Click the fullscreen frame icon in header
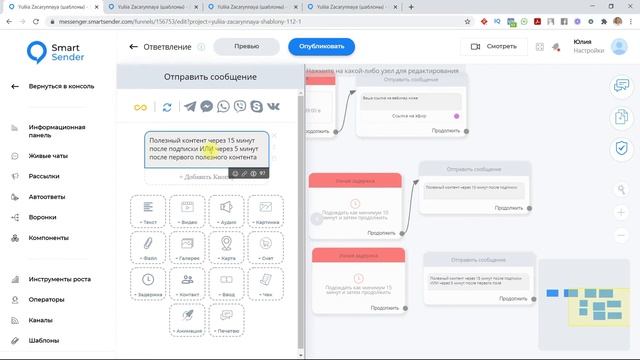 pyautogui.click(x=540, y=47)
